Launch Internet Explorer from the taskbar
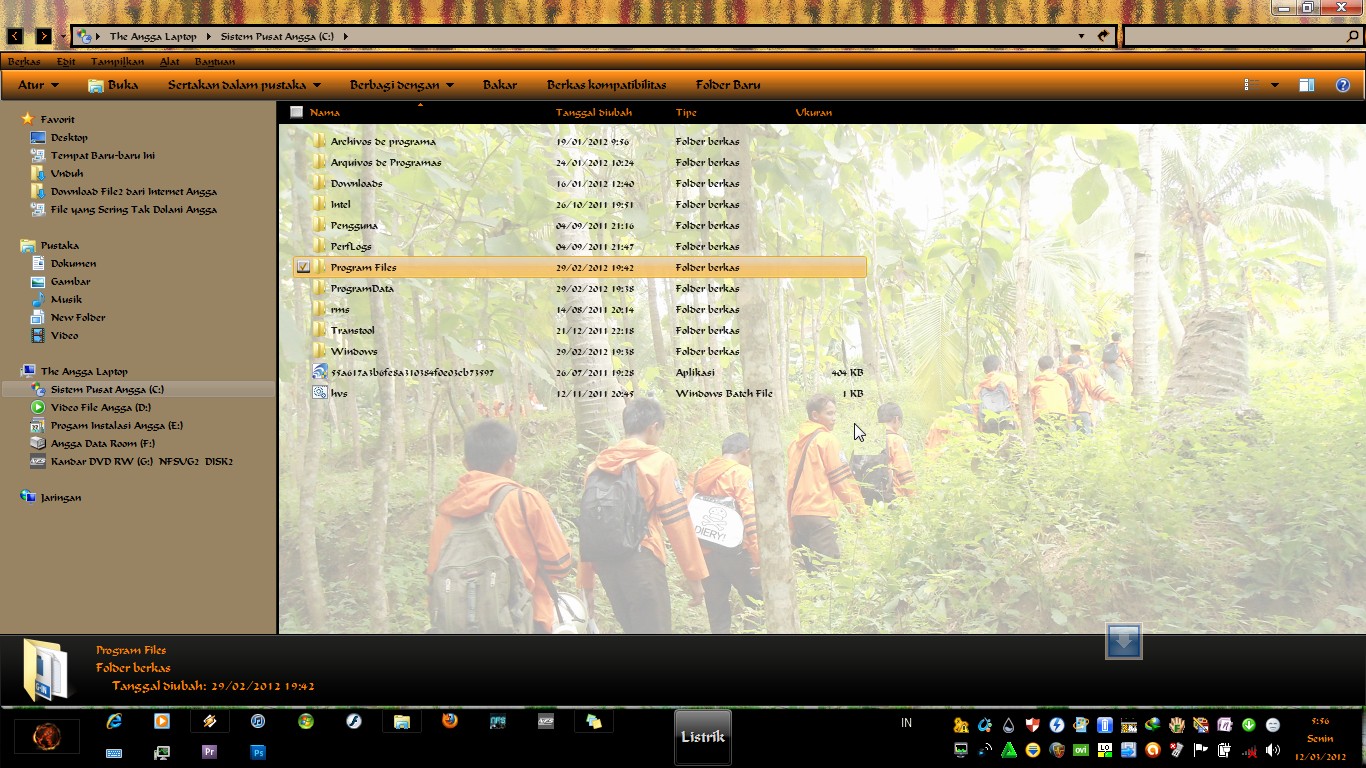The width and height of the screenshot is (1366, 768). [114, 721]
